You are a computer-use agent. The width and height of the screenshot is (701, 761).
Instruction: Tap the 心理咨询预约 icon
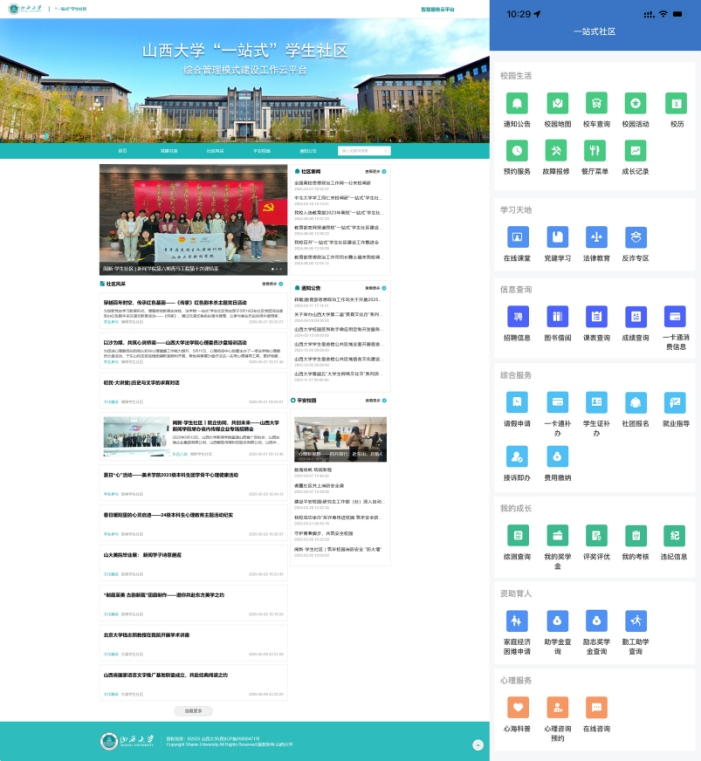557,708
